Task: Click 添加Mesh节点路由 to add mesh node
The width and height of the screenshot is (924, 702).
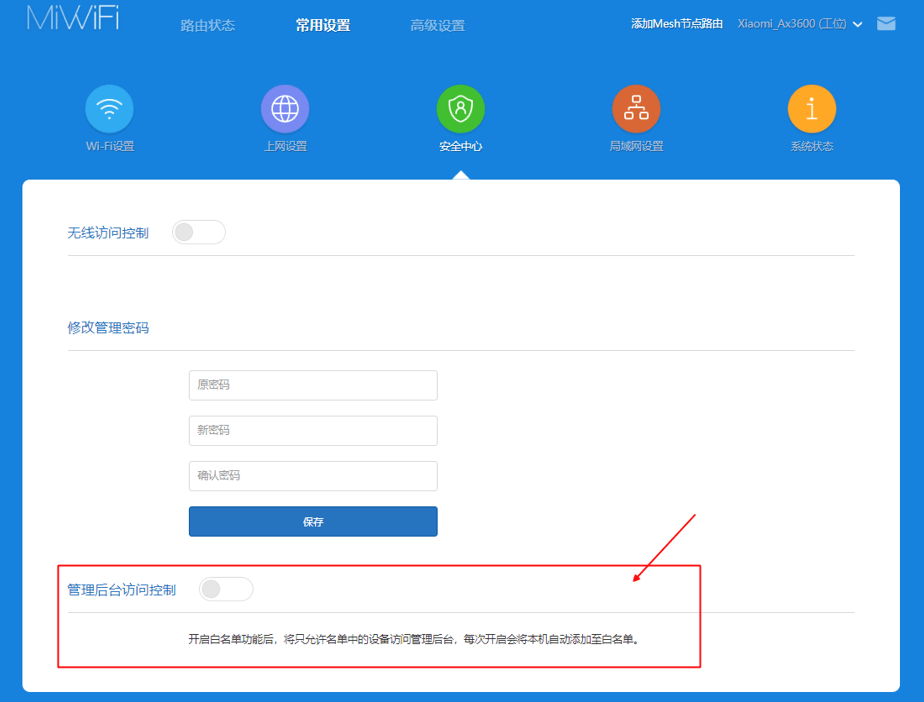Action: tap(677, 22)
